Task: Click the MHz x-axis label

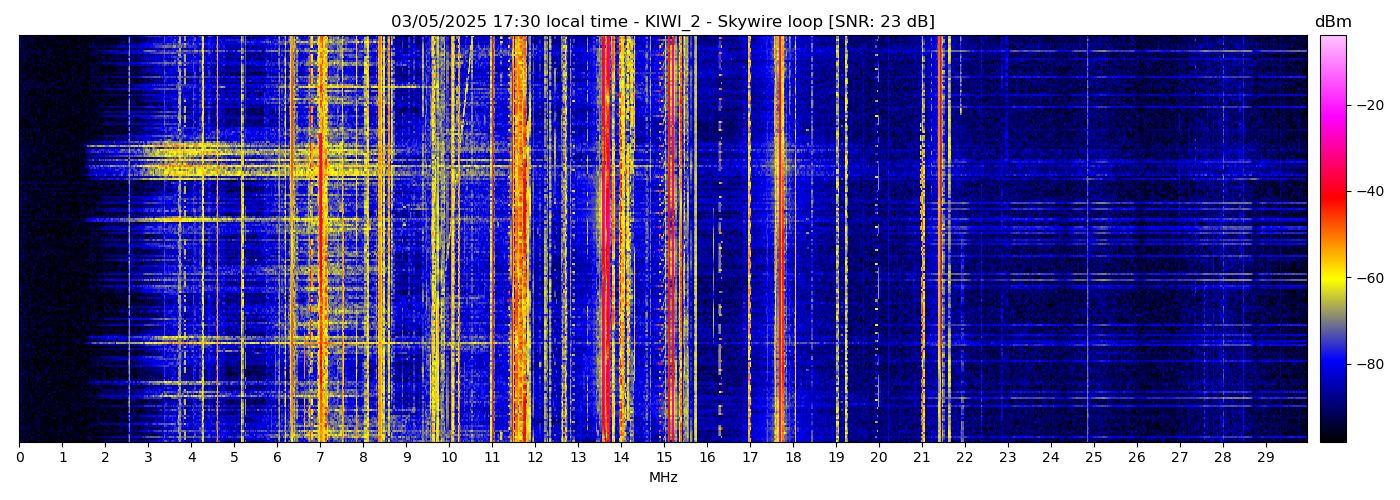Action: (x=663, y=478)
